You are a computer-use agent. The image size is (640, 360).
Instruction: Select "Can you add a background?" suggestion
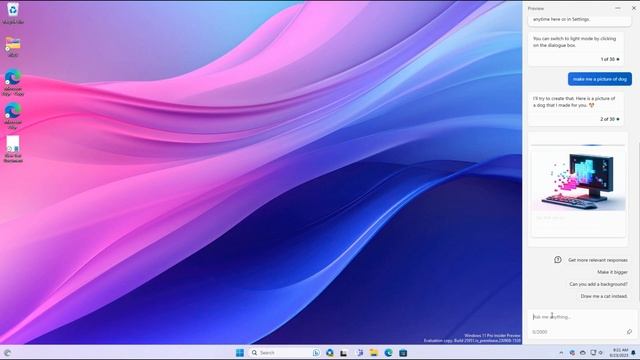[x=598, y=284]
